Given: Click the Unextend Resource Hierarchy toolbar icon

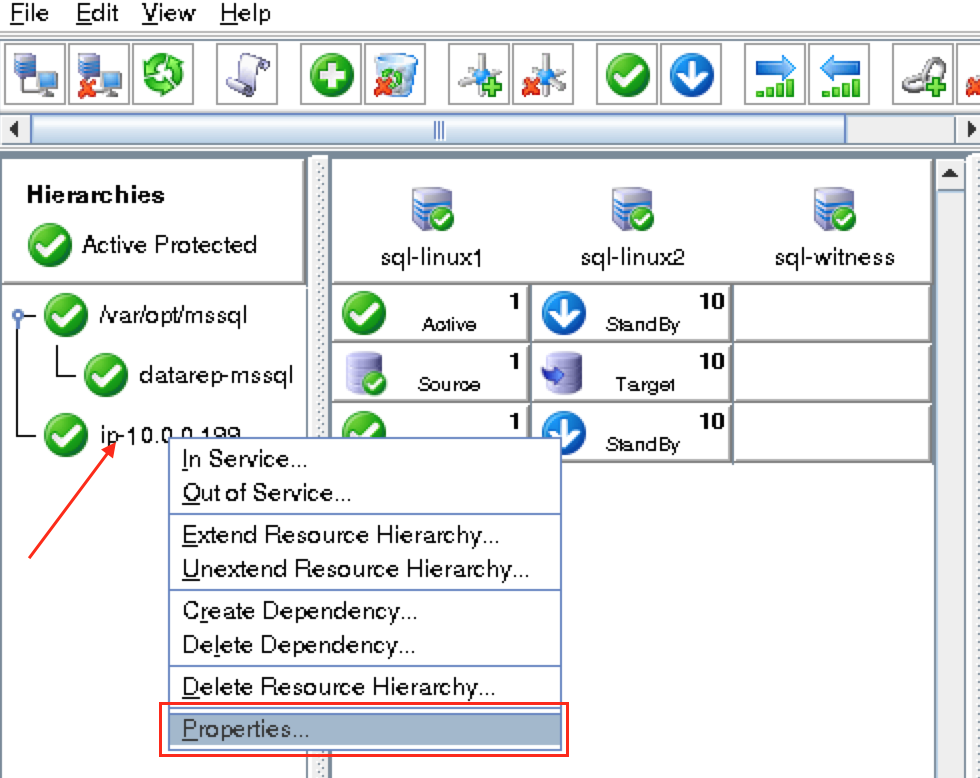Looking at the screenshot, I should click(x=839, y=74).
